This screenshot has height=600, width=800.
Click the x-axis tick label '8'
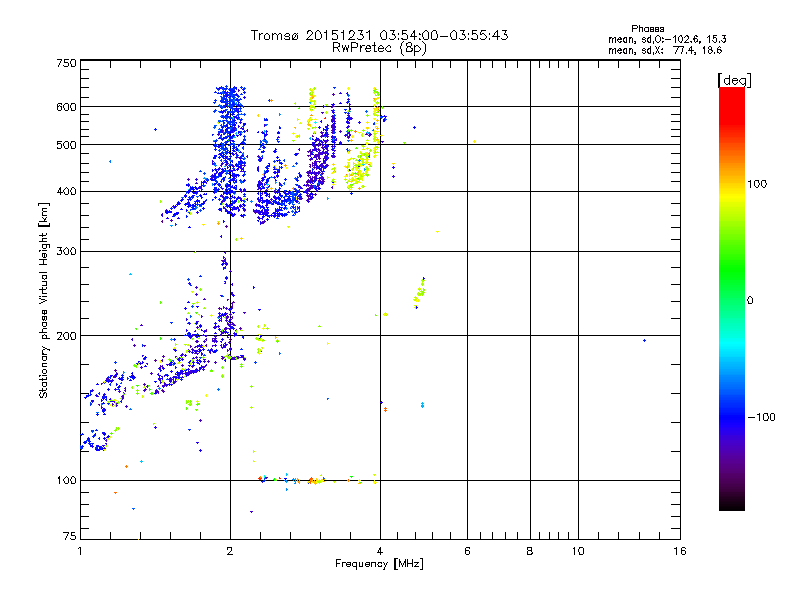click(530, 551)
